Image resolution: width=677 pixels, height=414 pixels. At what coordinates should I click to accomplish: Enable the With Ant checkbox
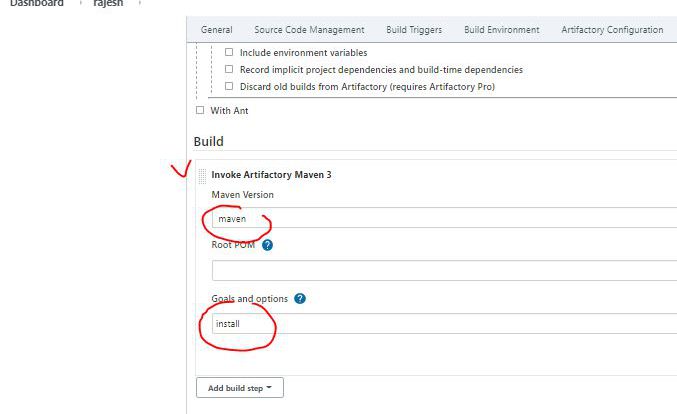coord(200,110)
